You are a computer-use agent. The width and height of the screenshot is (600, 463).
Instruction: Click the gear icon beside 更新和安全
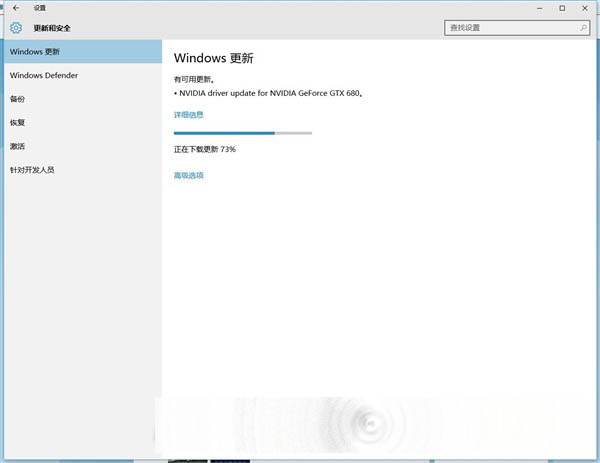(16, 28)
